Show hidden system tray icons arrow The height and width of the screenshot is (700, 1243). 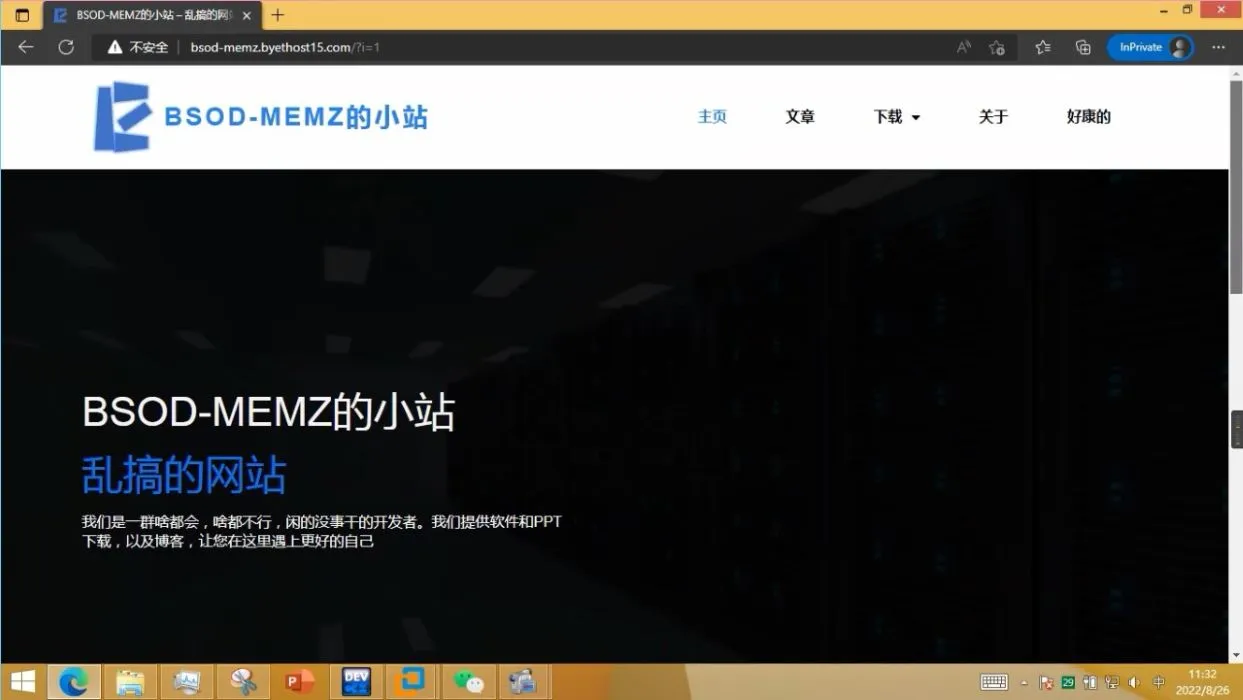tap(1023, 683)
